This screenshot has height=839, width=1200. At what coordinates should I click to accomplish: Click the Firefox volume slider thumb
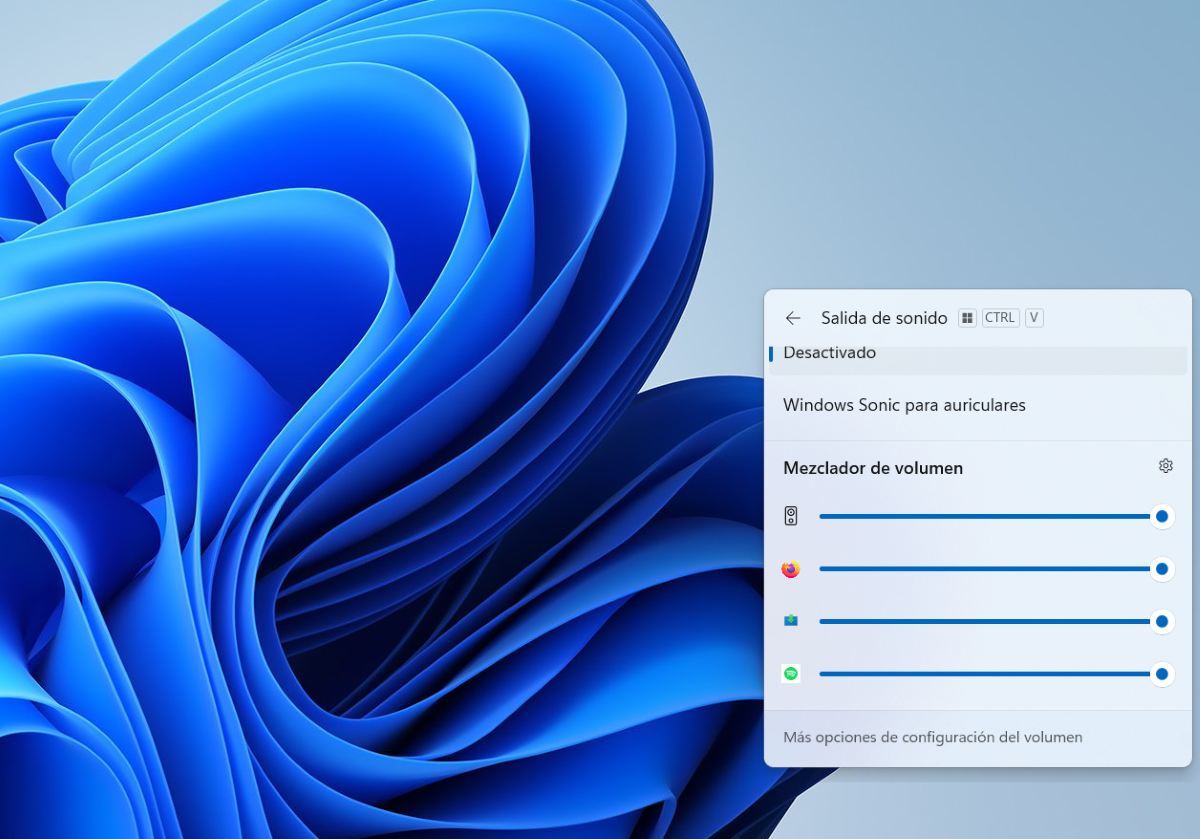1162,569
